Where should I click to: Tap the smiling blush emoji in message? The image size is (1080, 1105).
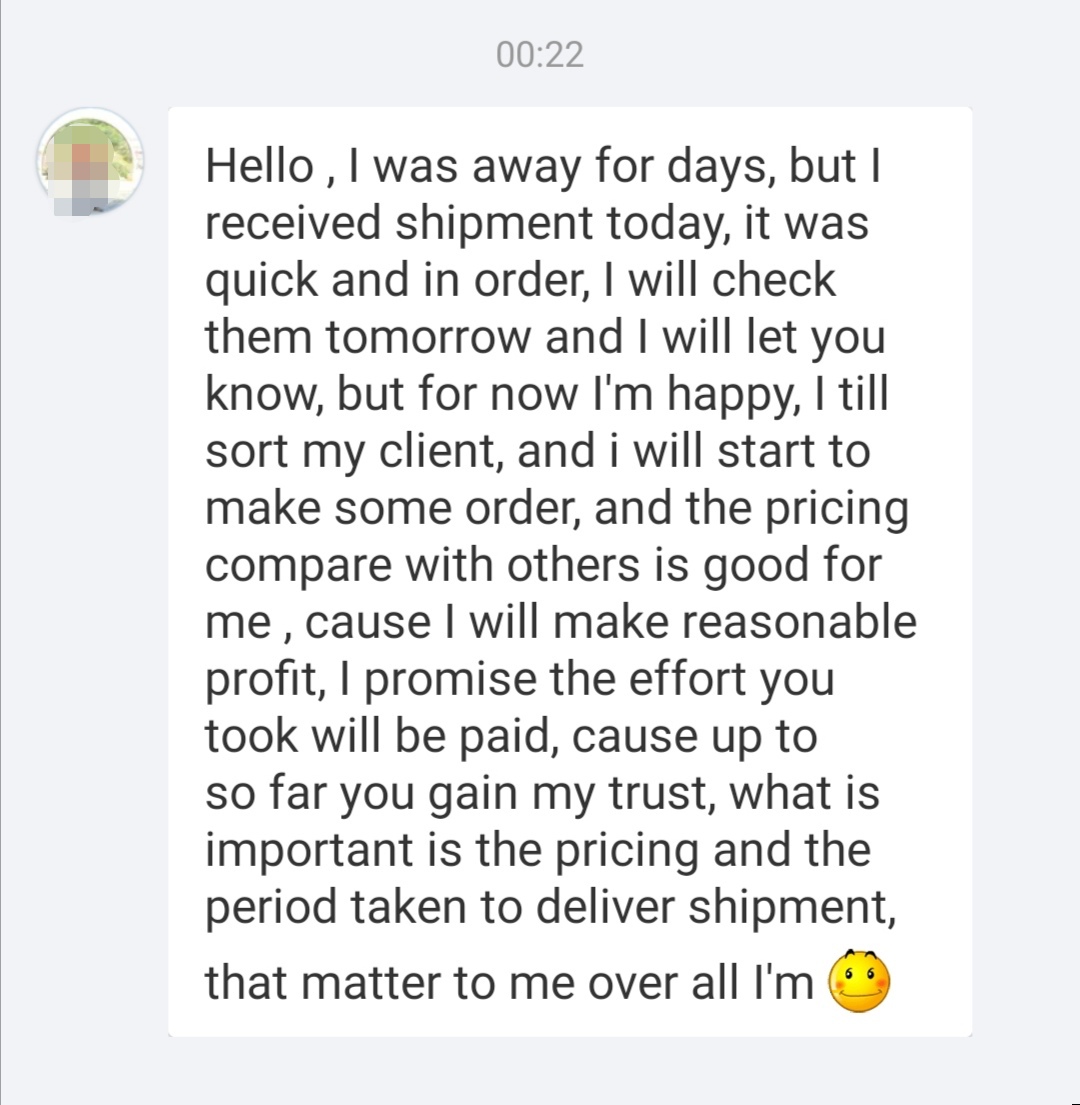[x=859, y=981]
